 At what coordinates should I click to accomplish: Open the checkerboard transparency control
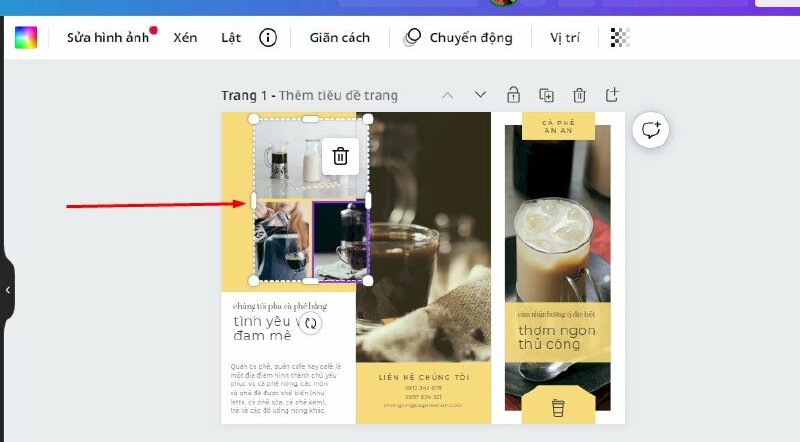pyautogui.click(x=620, y=38)
